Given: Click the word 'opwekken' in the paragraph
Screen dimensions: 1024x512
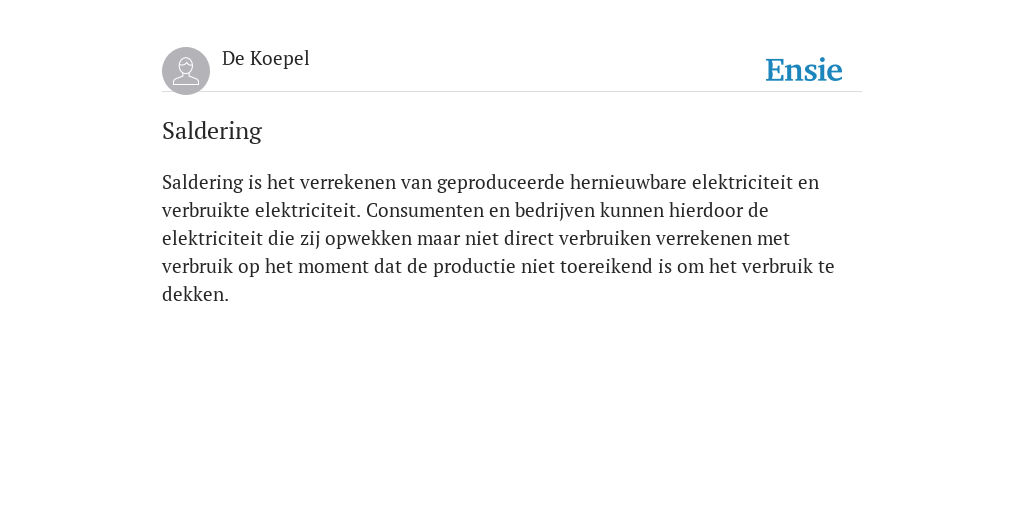Looking at the screenshot, I should pyautogui.click(x=368, y=238).
